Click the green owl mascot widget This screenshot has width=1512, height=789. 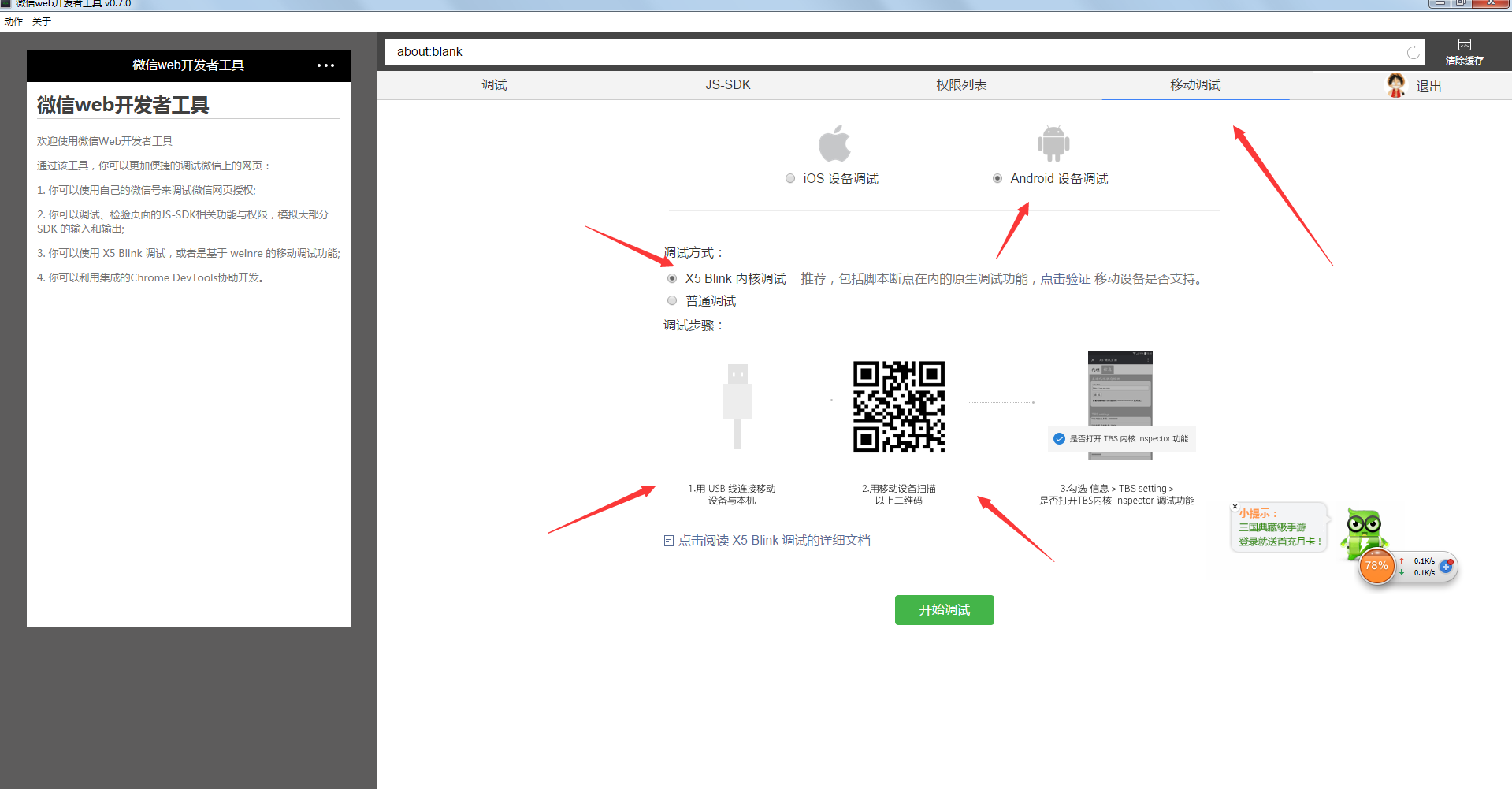[1364, 530]
